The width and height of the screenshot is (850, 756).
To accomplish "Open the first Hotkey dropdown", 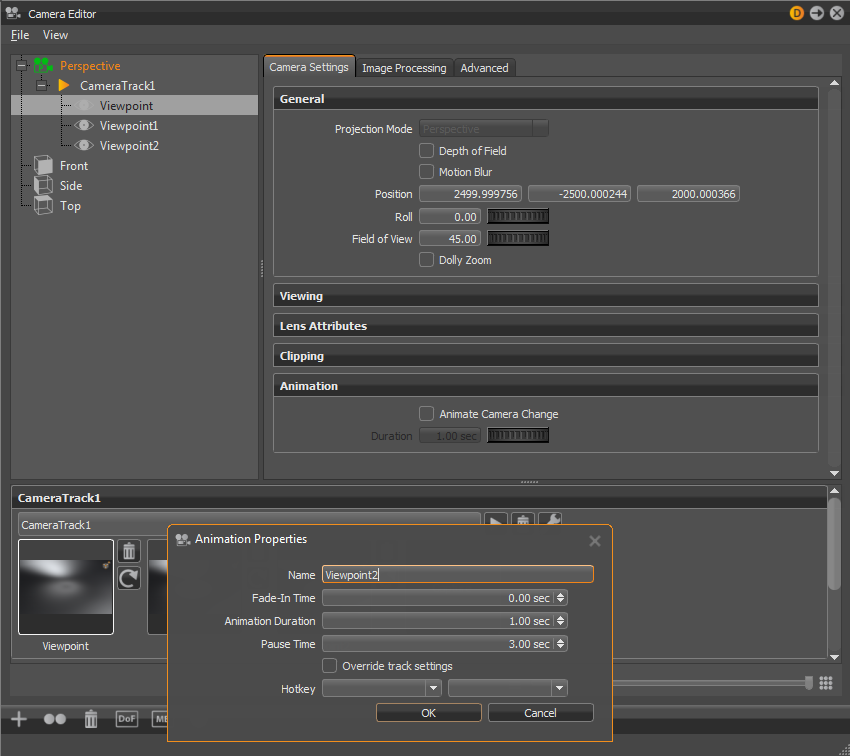I will (382, 688).
